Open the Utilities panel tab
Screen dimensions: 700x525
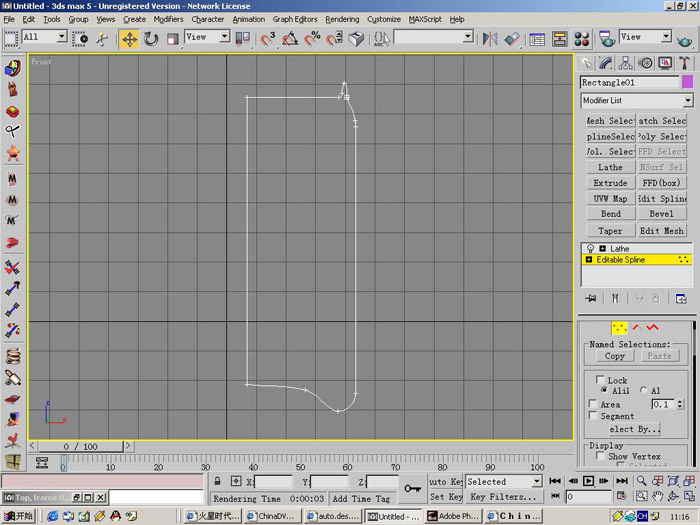pyautogui.click(x=684, y=63)
